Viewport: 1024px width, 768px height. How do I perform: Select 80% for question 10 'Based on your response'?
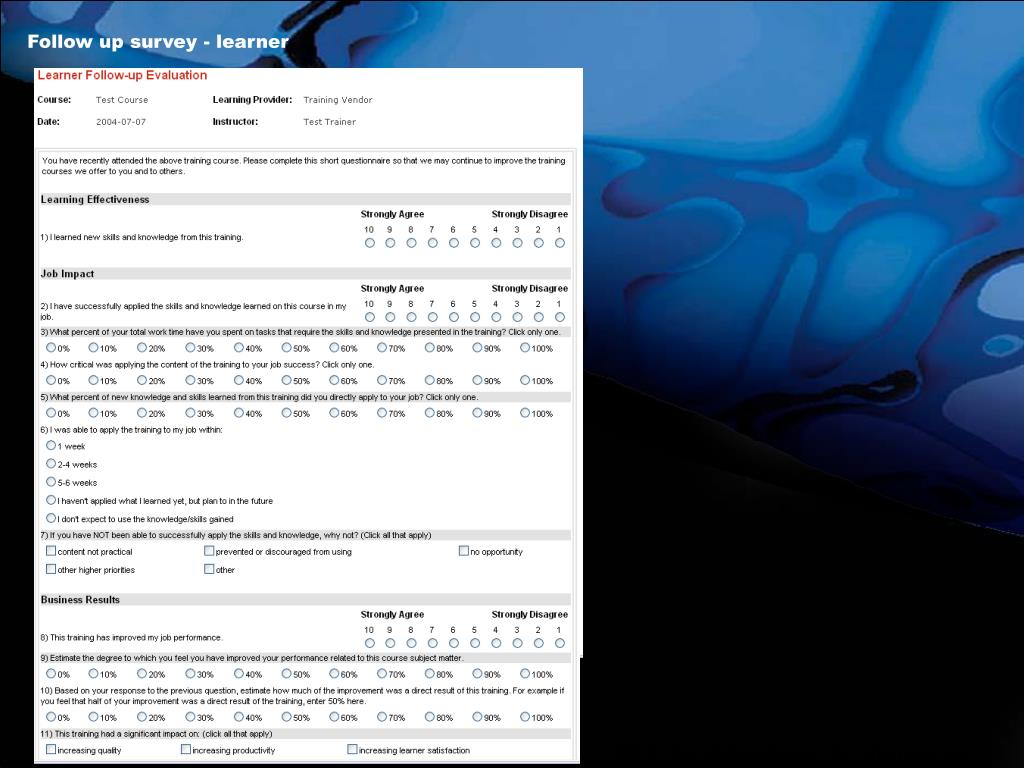[x=430, y=716]
